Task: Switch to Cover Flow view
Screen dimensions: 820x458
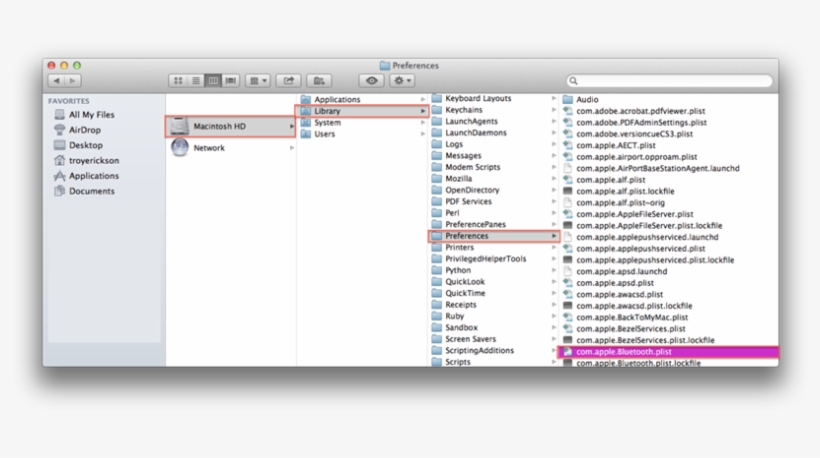Action: pyautogui.click(x=231, y=81)
